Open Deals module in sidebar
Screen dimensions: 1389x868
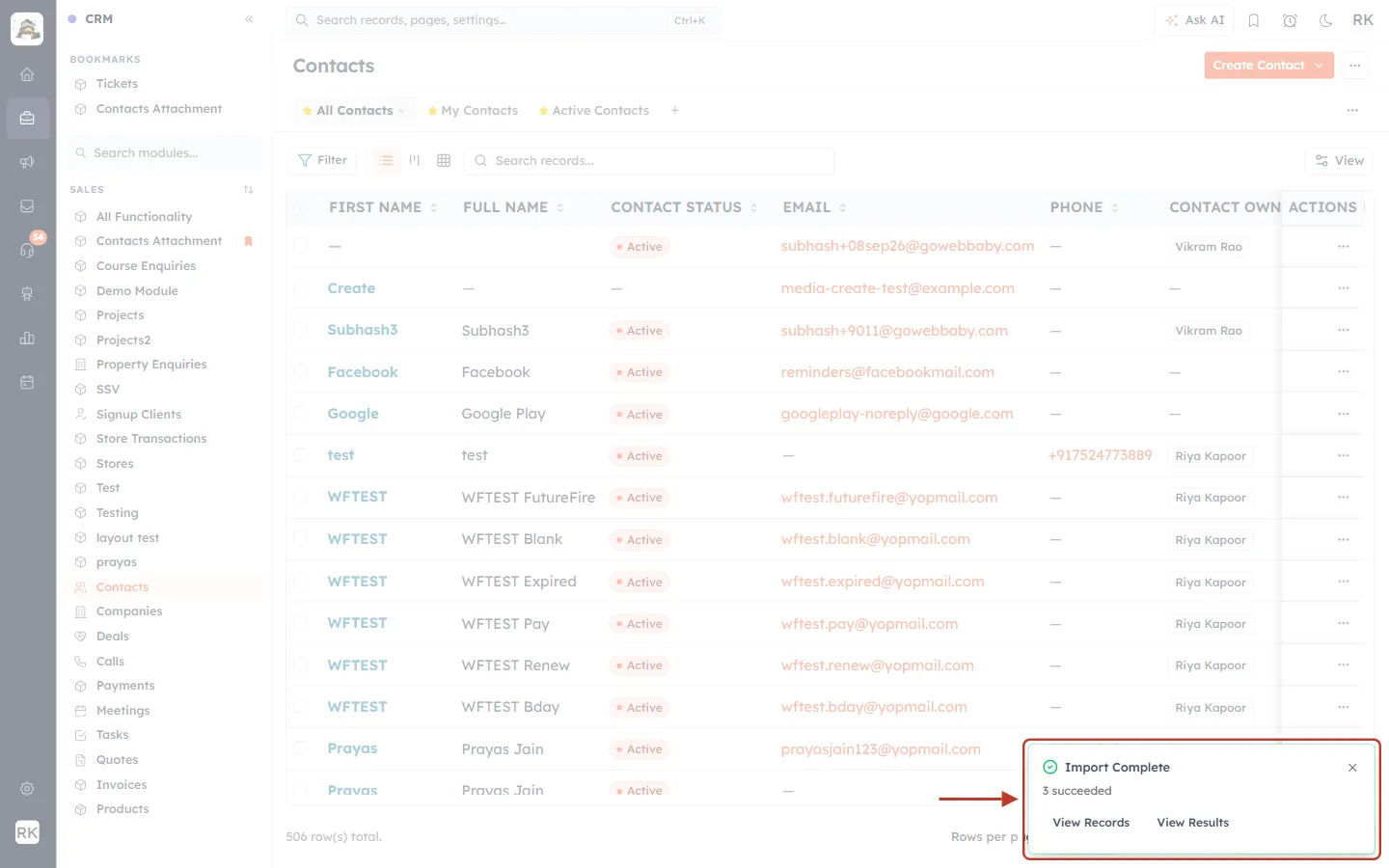click(113, 637)
